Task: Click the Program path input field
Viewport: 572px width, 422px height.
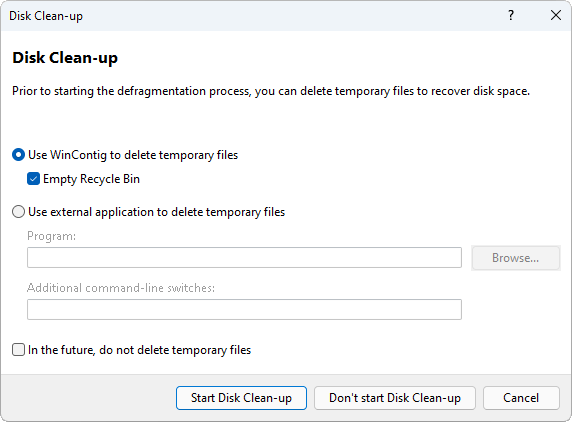Action: coord(244,258)
